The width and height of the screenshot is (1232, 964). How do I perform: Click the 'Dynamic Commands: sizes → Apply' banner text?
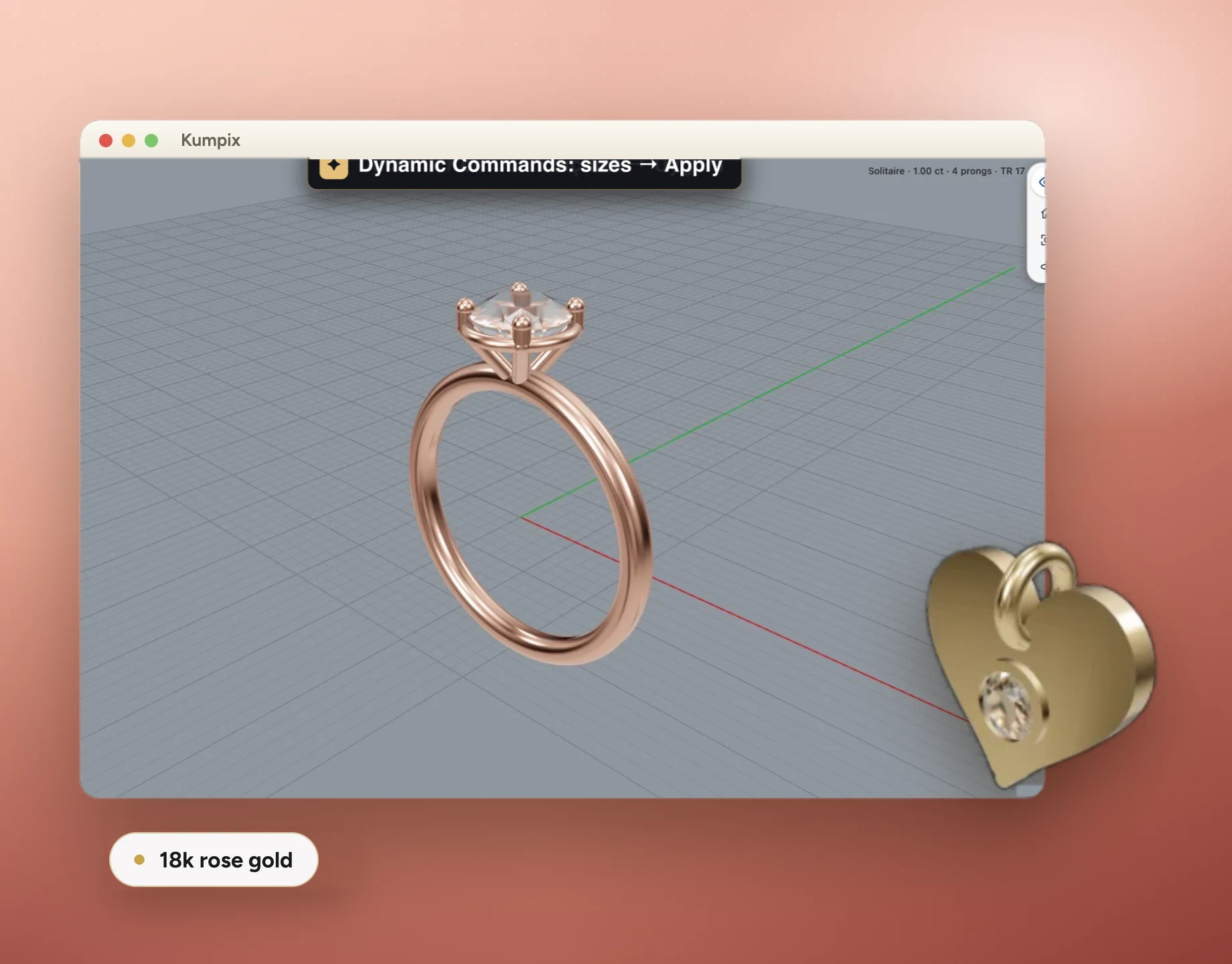pos(540,165)
